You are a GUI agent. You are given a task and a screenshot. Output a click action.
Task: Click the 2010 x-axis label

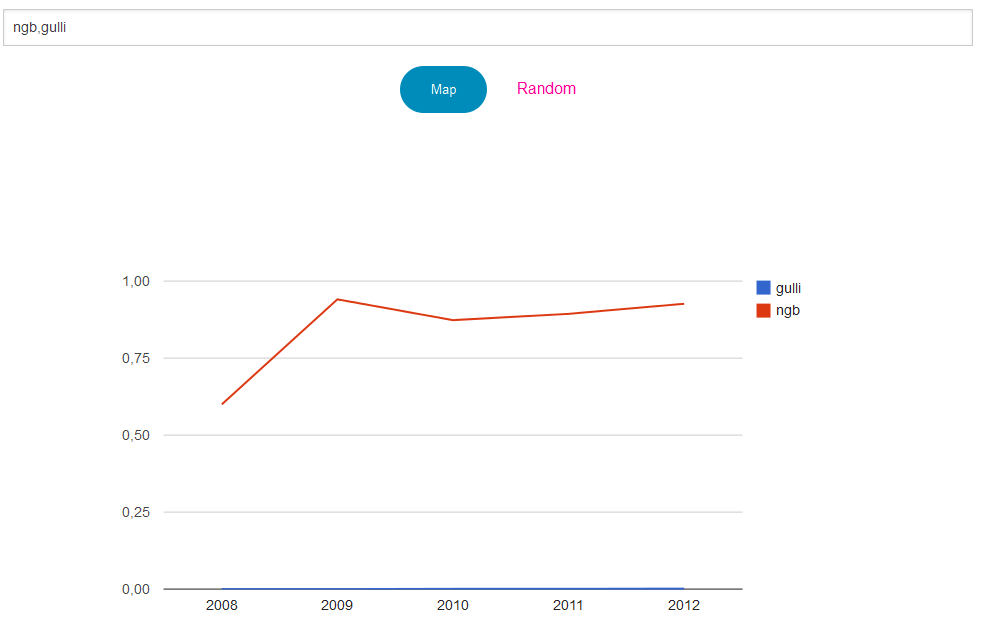(453, 605)
